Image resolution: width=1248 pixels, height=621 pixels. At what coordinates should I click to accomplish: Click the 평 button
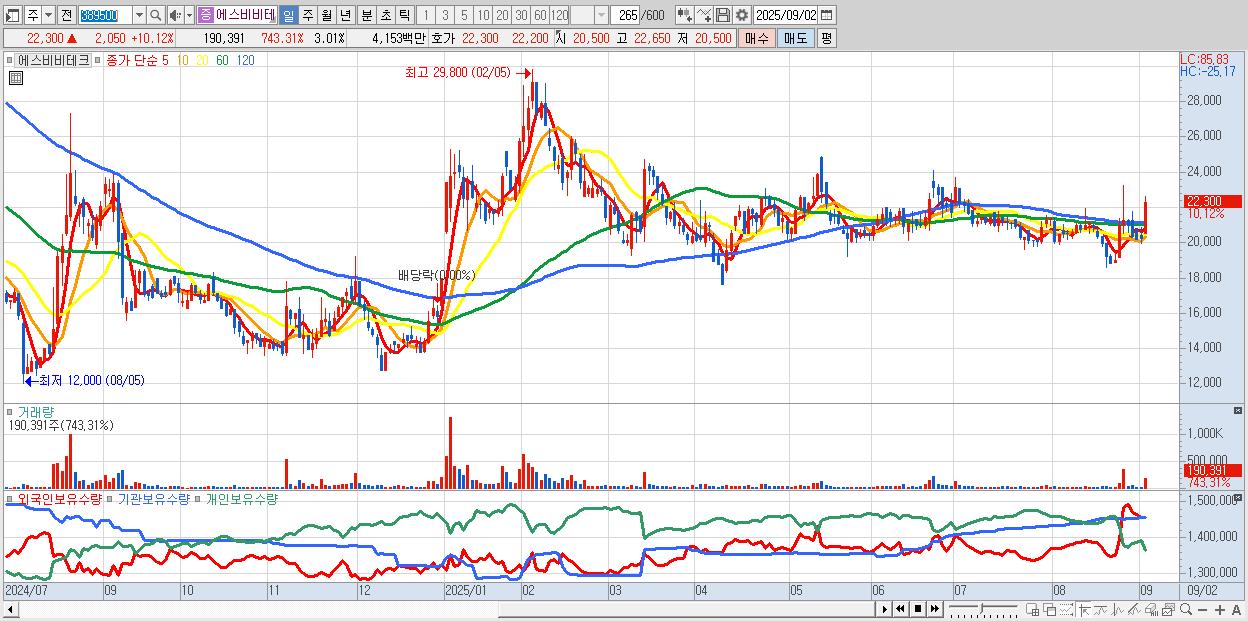click(826, 38)
